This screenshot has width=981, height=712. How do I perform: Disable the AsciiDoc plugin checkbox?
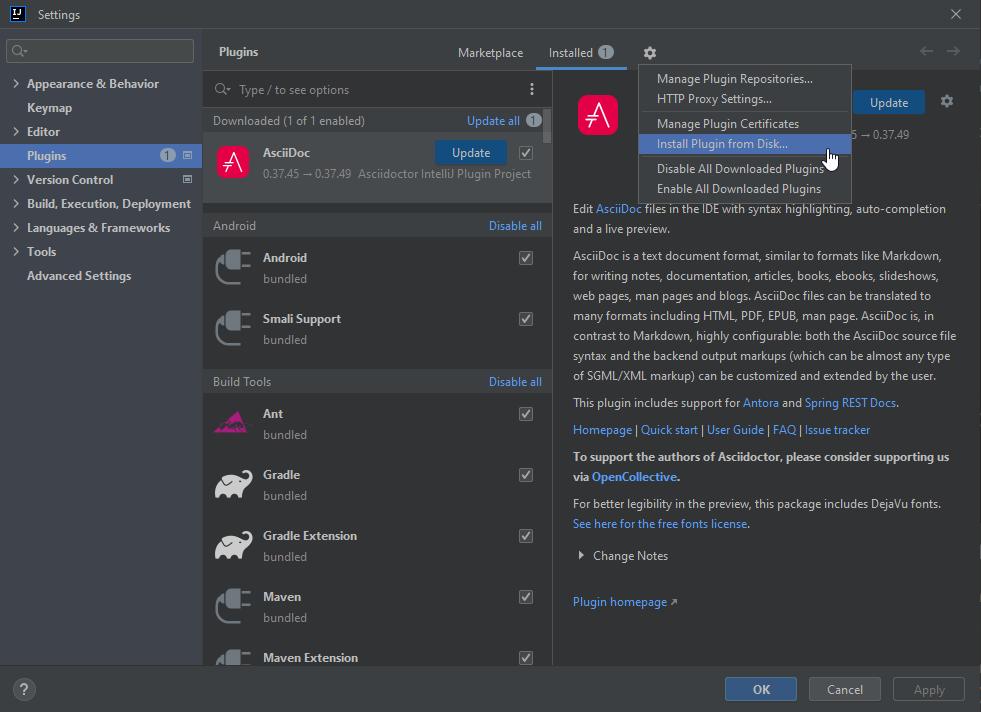click(525, 152)
